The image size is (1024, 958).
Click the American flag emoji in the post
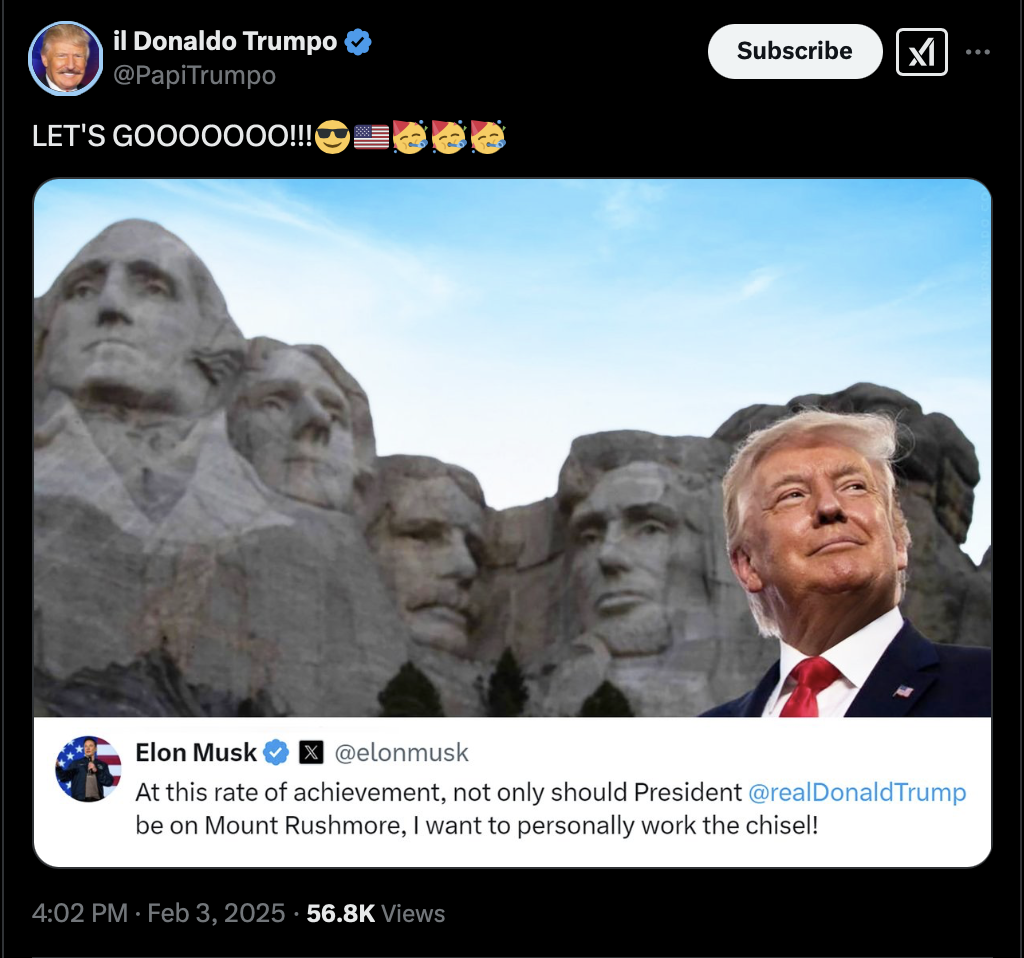coord(371,137)
